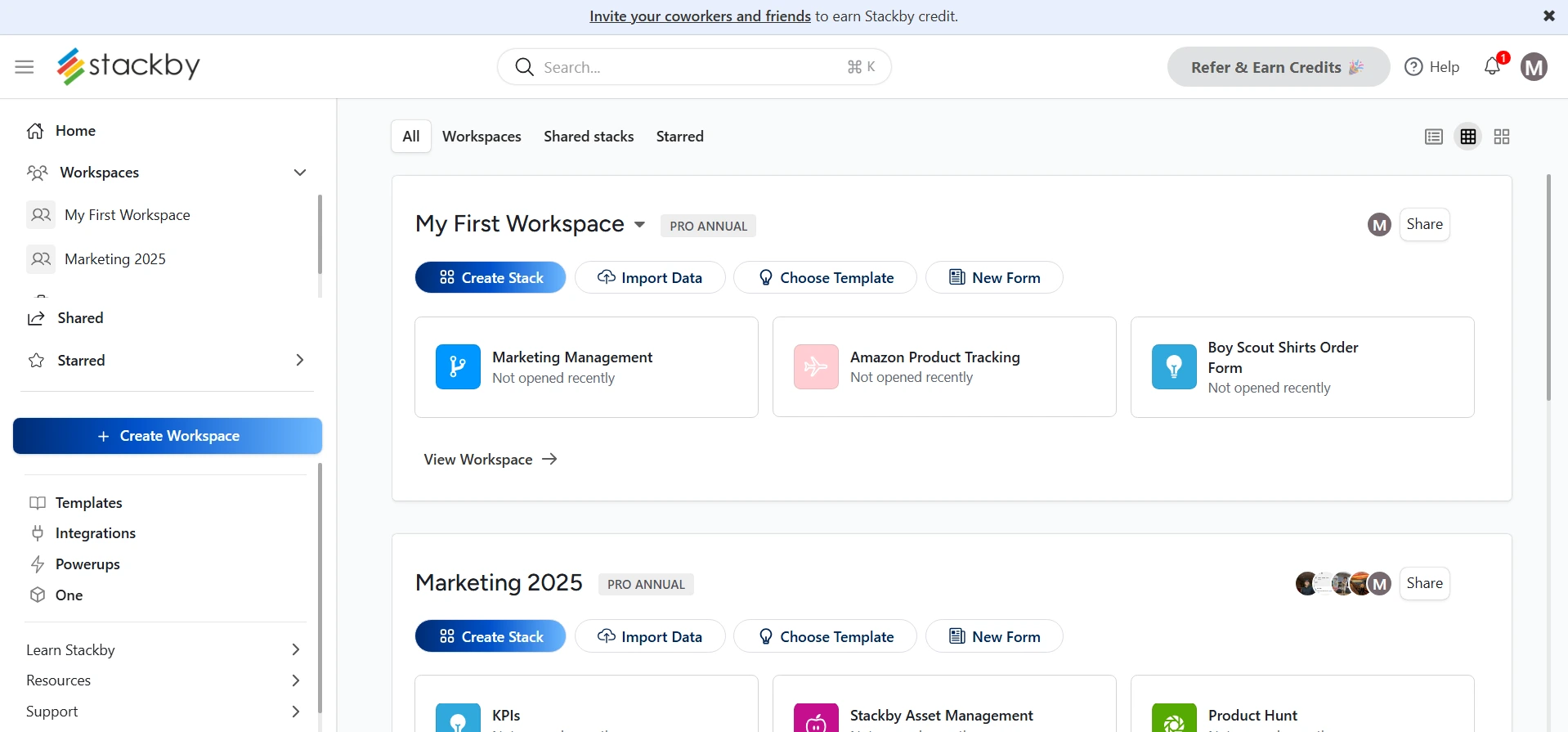Click member avatar M in My First Workspace
The width and height of the screenshot is (1568, 732).
click(1379, 225)
